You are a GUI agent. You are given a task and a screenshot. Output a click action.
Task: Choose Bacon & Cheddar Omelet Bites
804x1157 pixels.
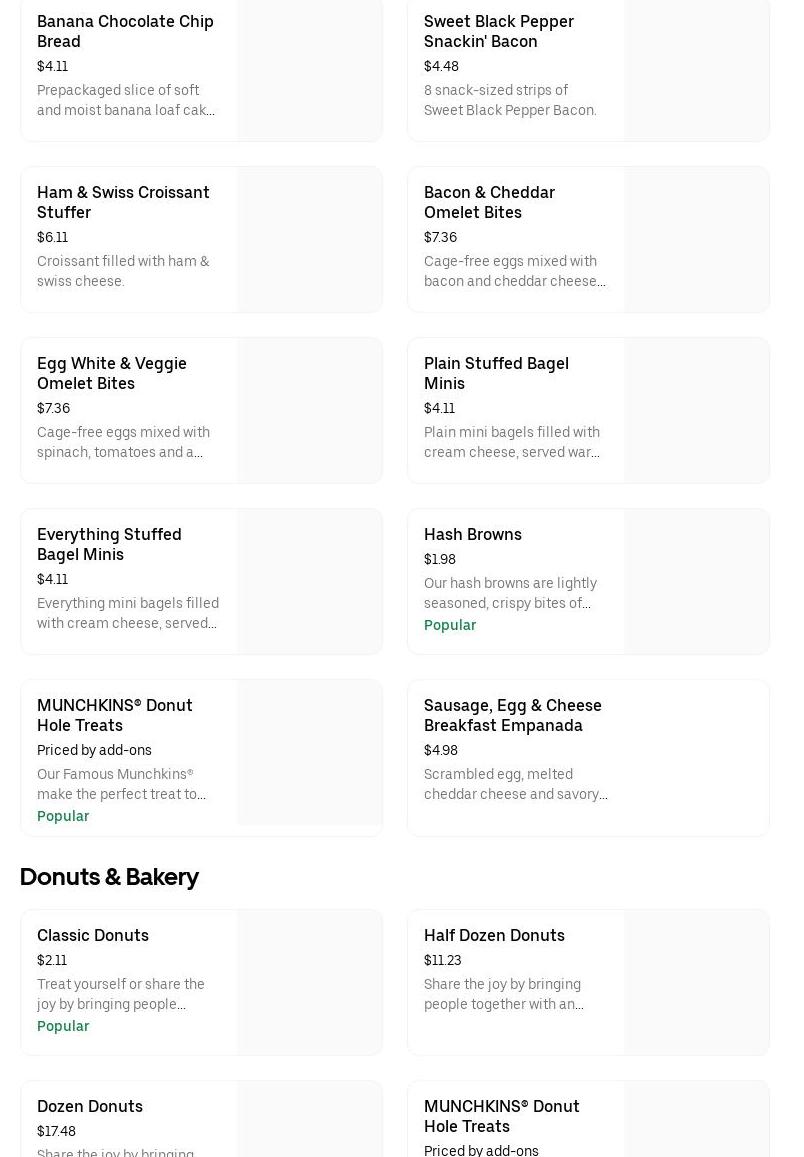[x=489, y=202]
